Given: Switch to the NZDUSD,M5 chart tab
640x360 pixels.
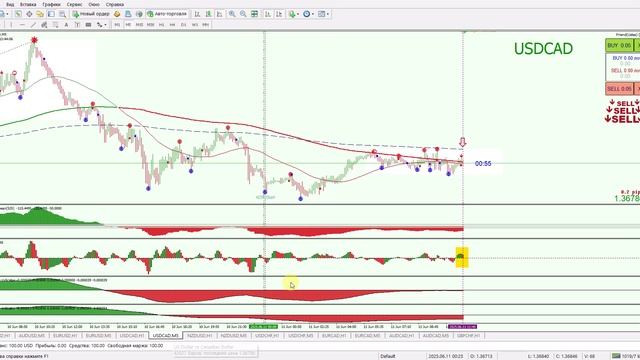Looking at the screenshot, I should coord(234,336).
